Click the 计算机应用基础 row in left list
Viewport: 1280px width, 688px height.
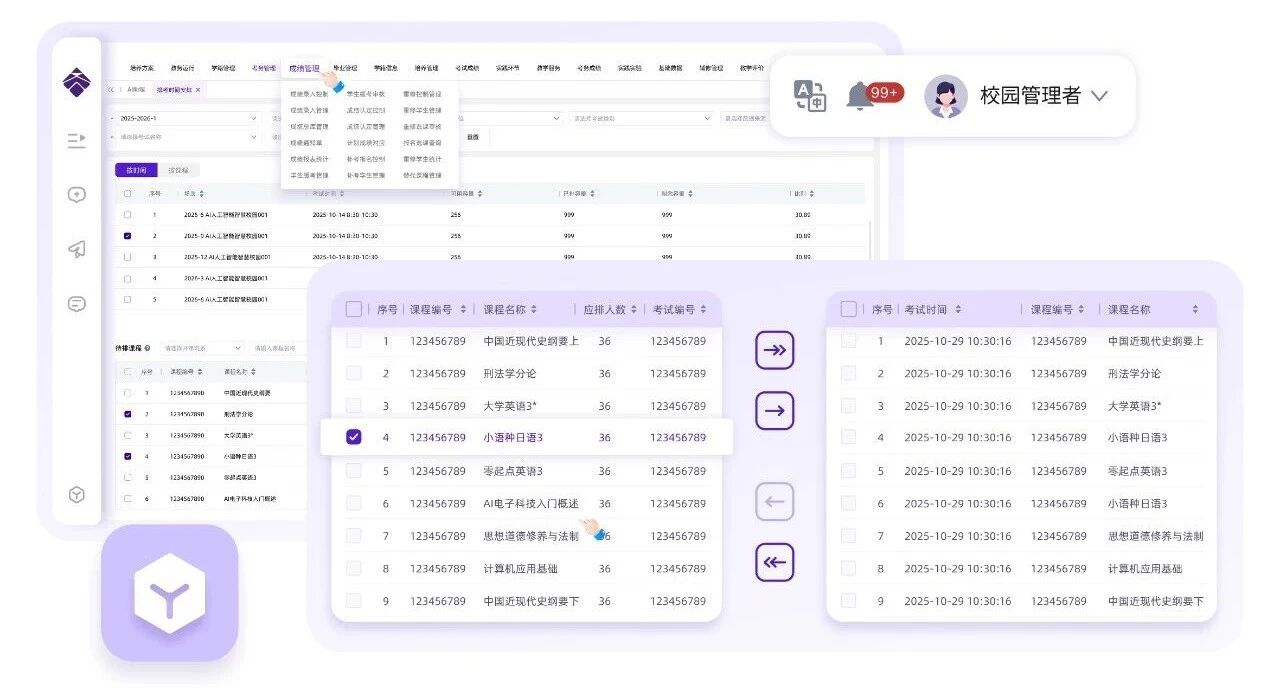click(520, 568)
